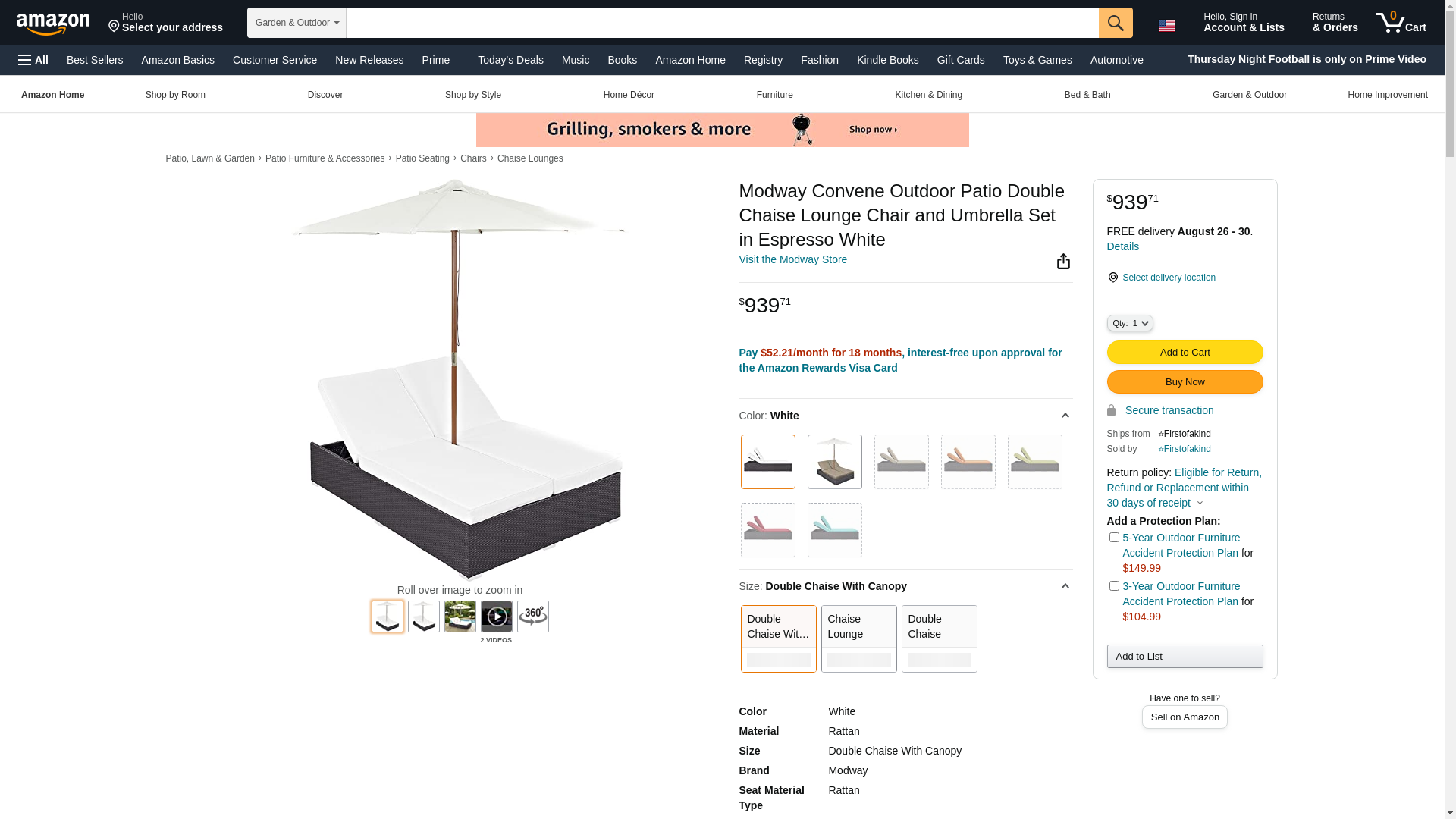Collapse the Color section chevron
The width and height of the screenshot is (1456, 819).
pos(1065,416)
